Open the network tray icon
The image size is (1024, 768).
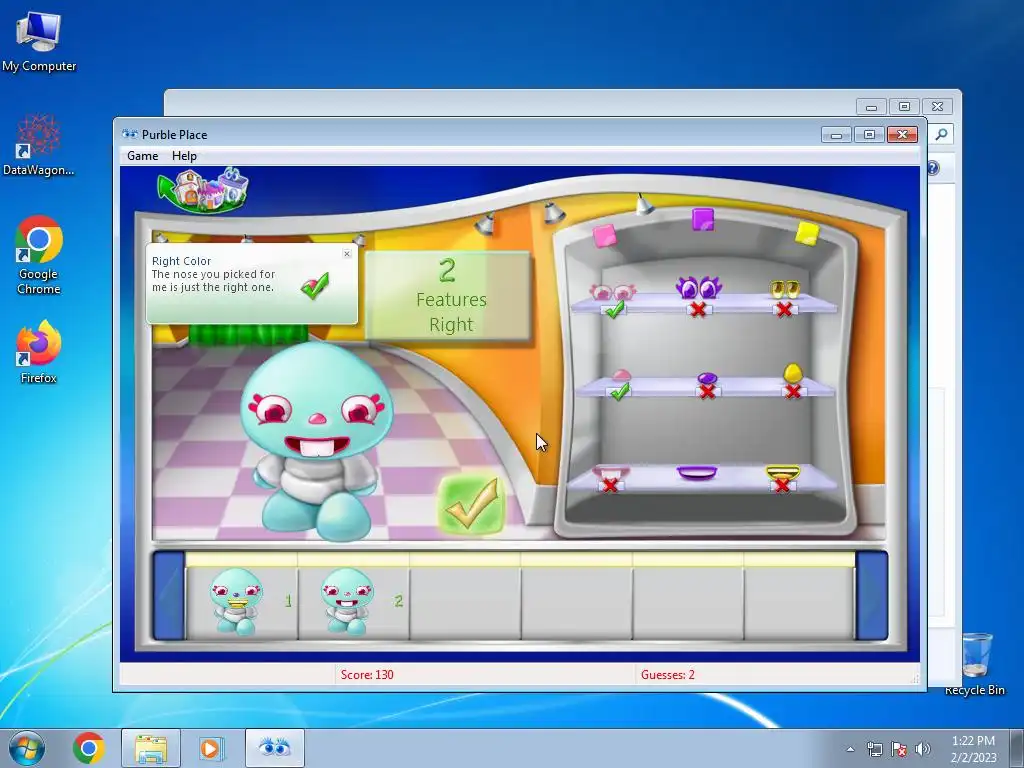[874, 749]
